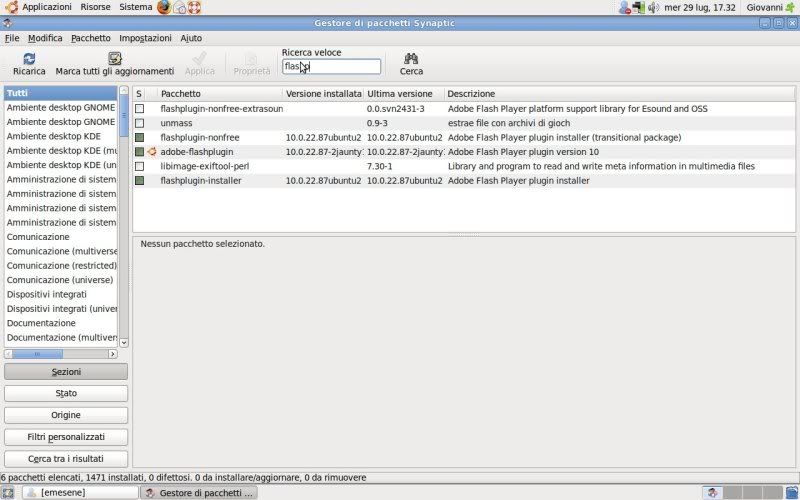Click in the Ricerca veloce search field
This screenshot has width=800, height=500.
click(331, 67)
